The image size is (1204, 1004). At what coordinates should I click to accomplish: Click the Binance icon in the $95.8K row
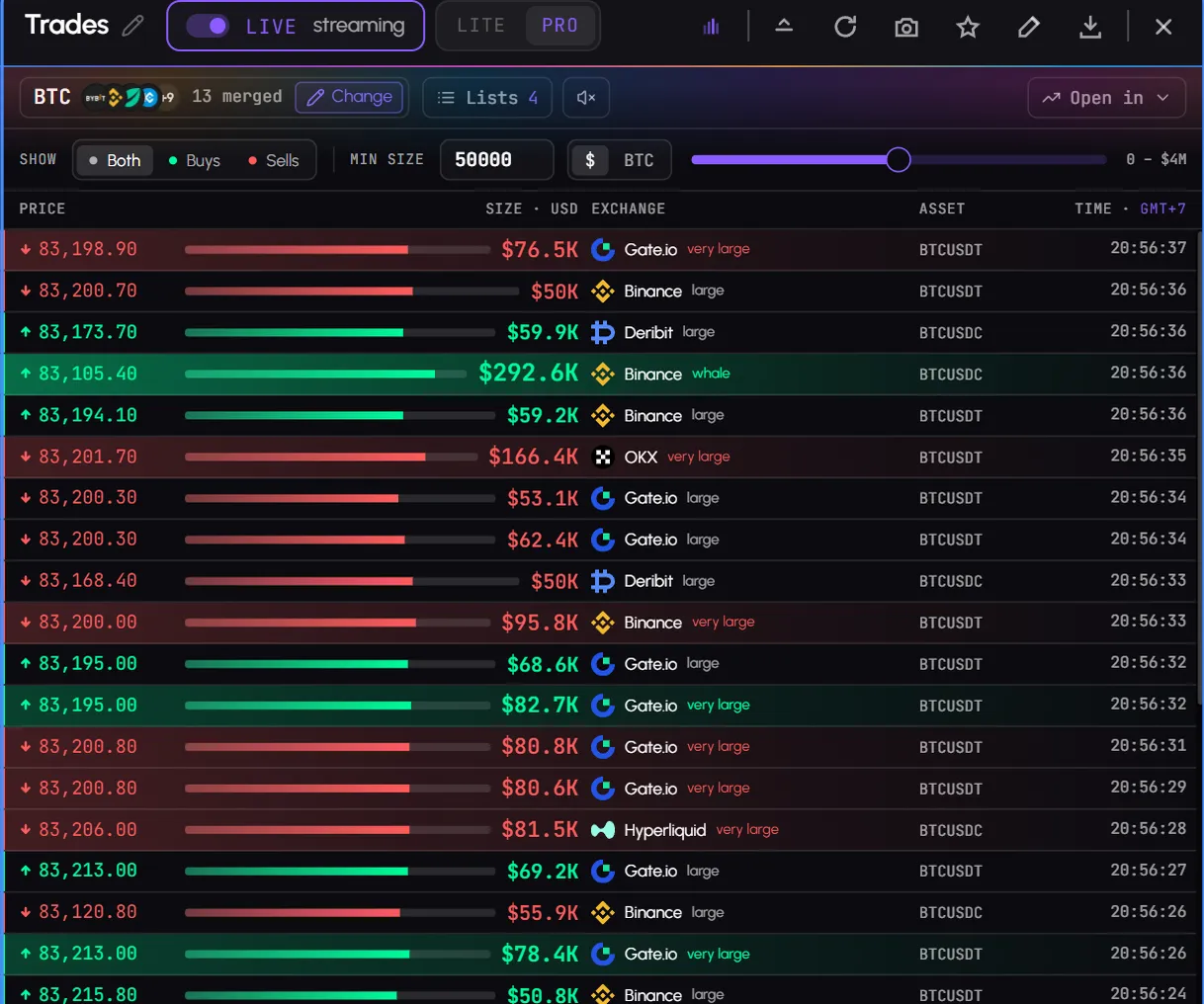point(603,623)
